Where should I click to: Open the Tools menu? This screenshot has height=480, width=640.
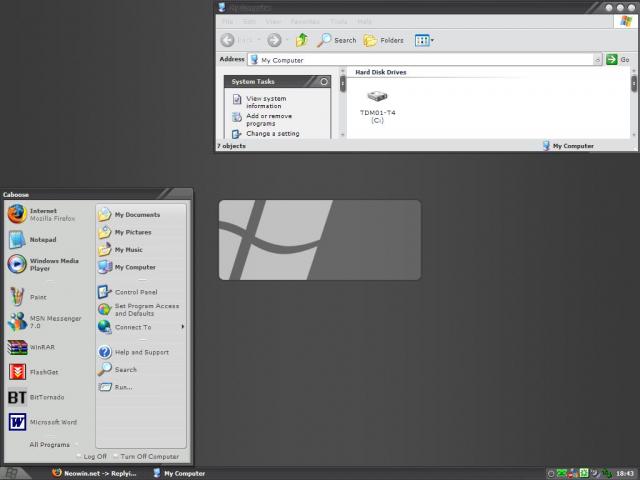click(338, 21)
